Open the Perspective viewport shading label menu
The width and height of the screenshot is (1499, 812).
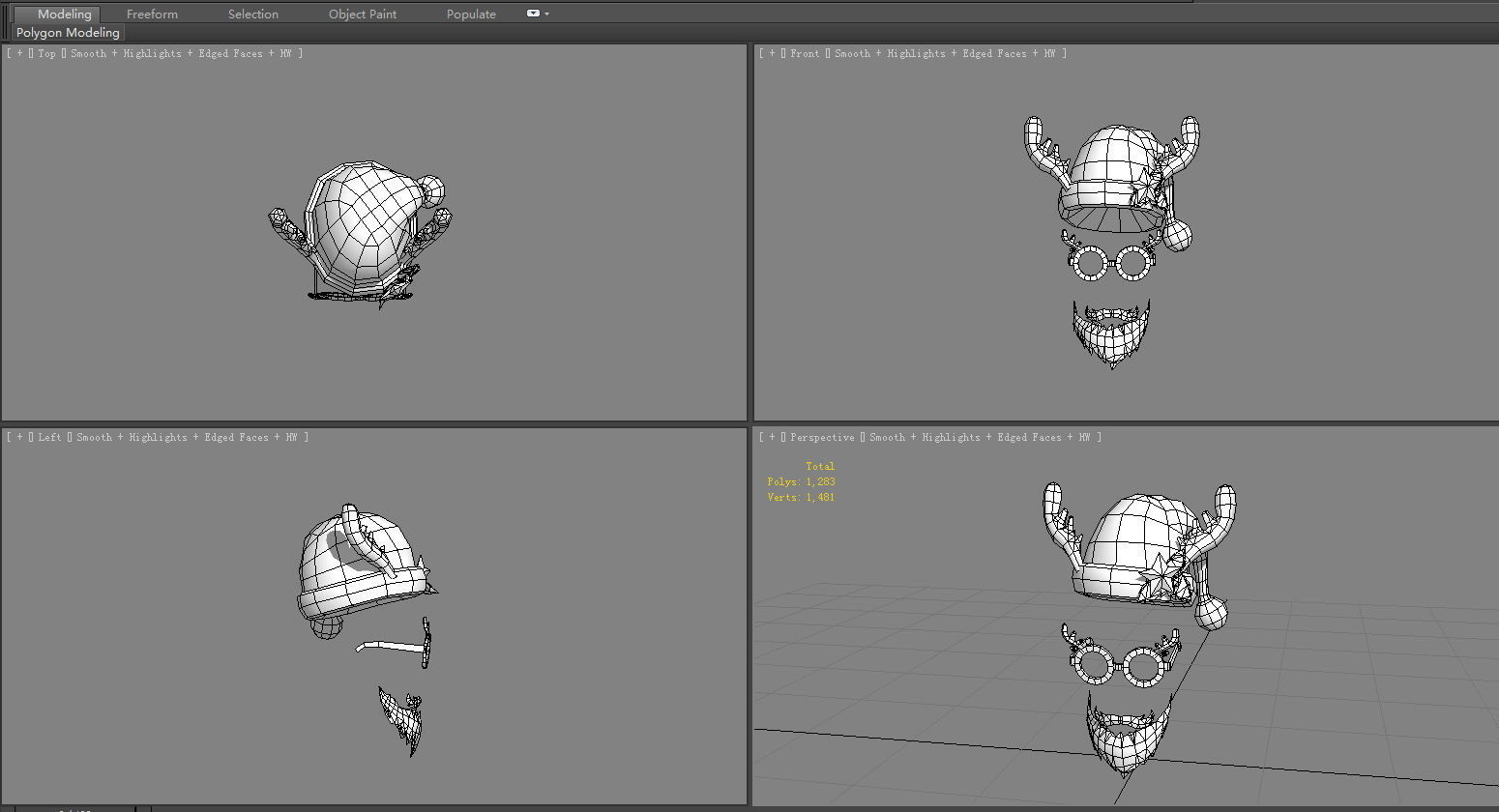[x=980, y=437]
